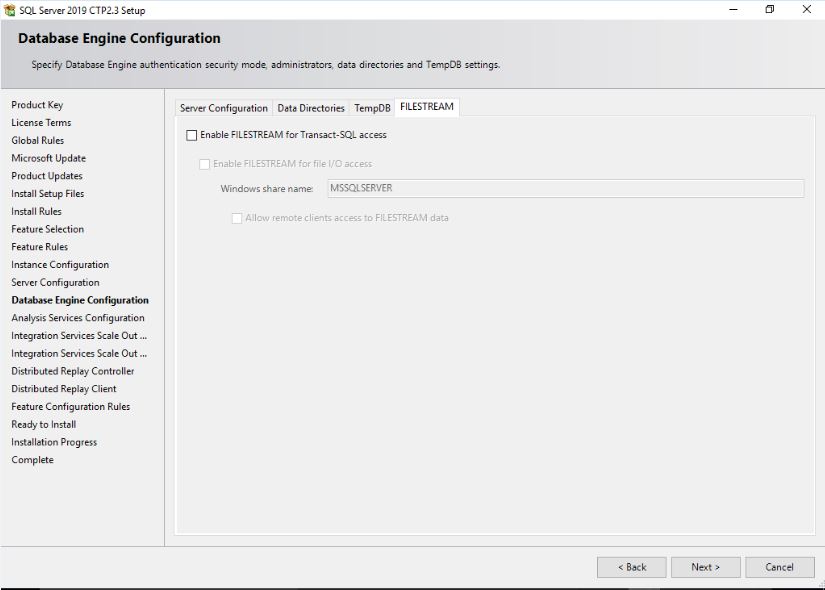Select Install Rules step
825x590 pixels.
pos(36,212)
